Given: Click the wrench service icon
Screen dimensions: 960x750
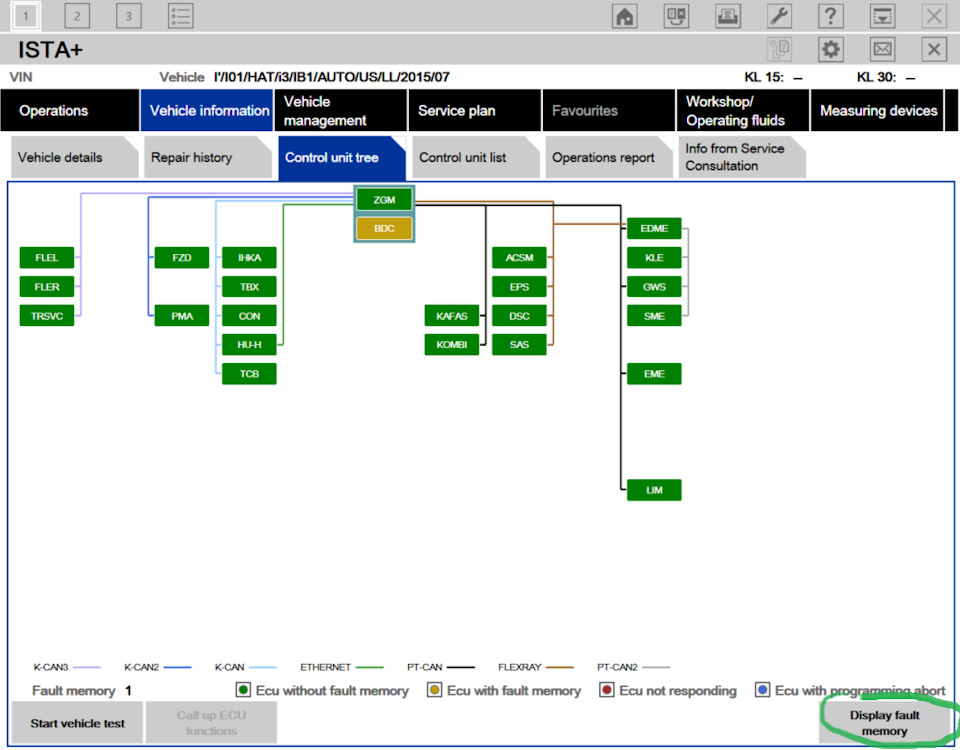Looking at the screenshot, I should click(x=779, y=16).
